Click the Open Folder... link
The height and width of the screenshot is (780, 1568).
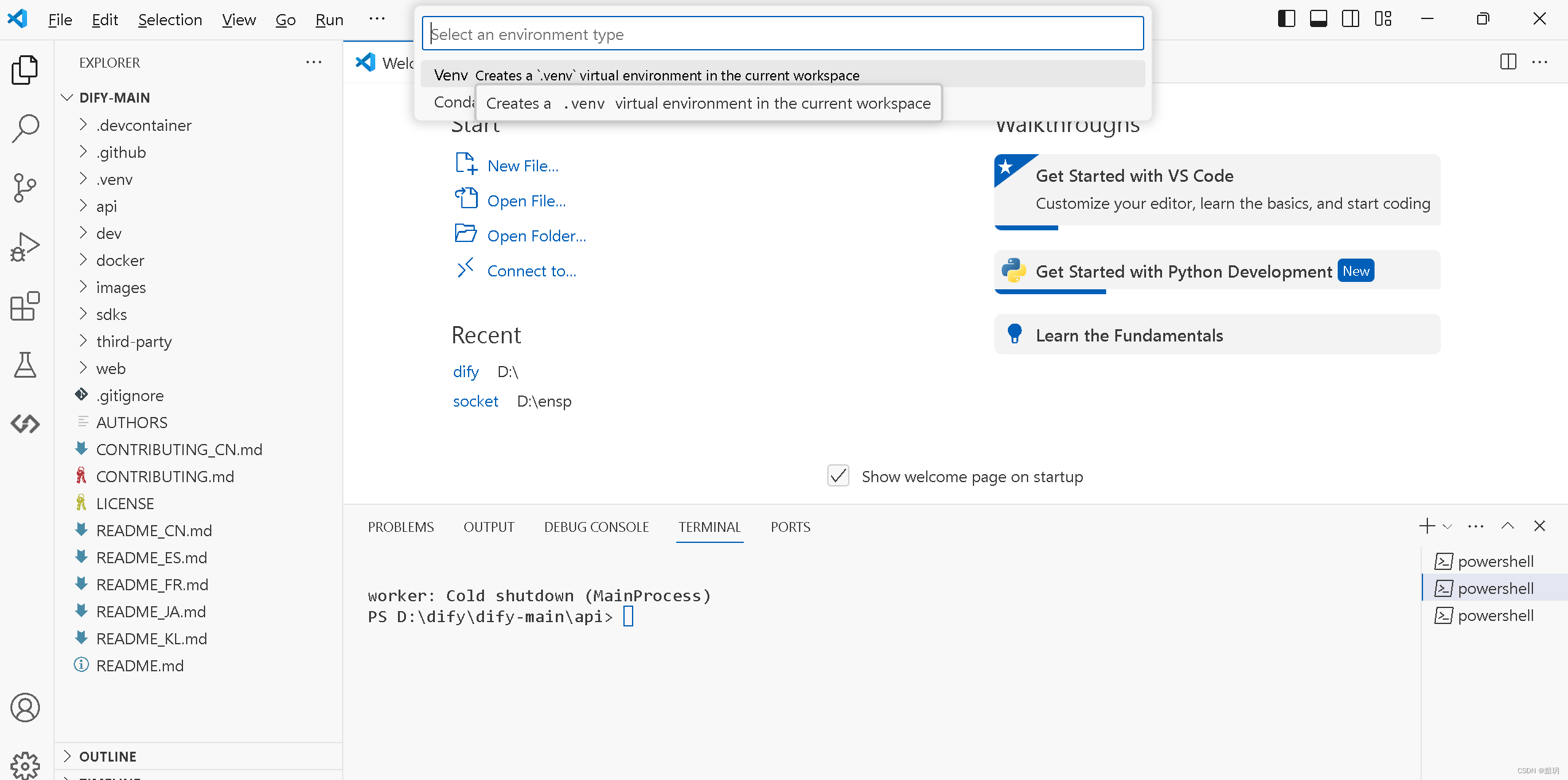(536, 236)
